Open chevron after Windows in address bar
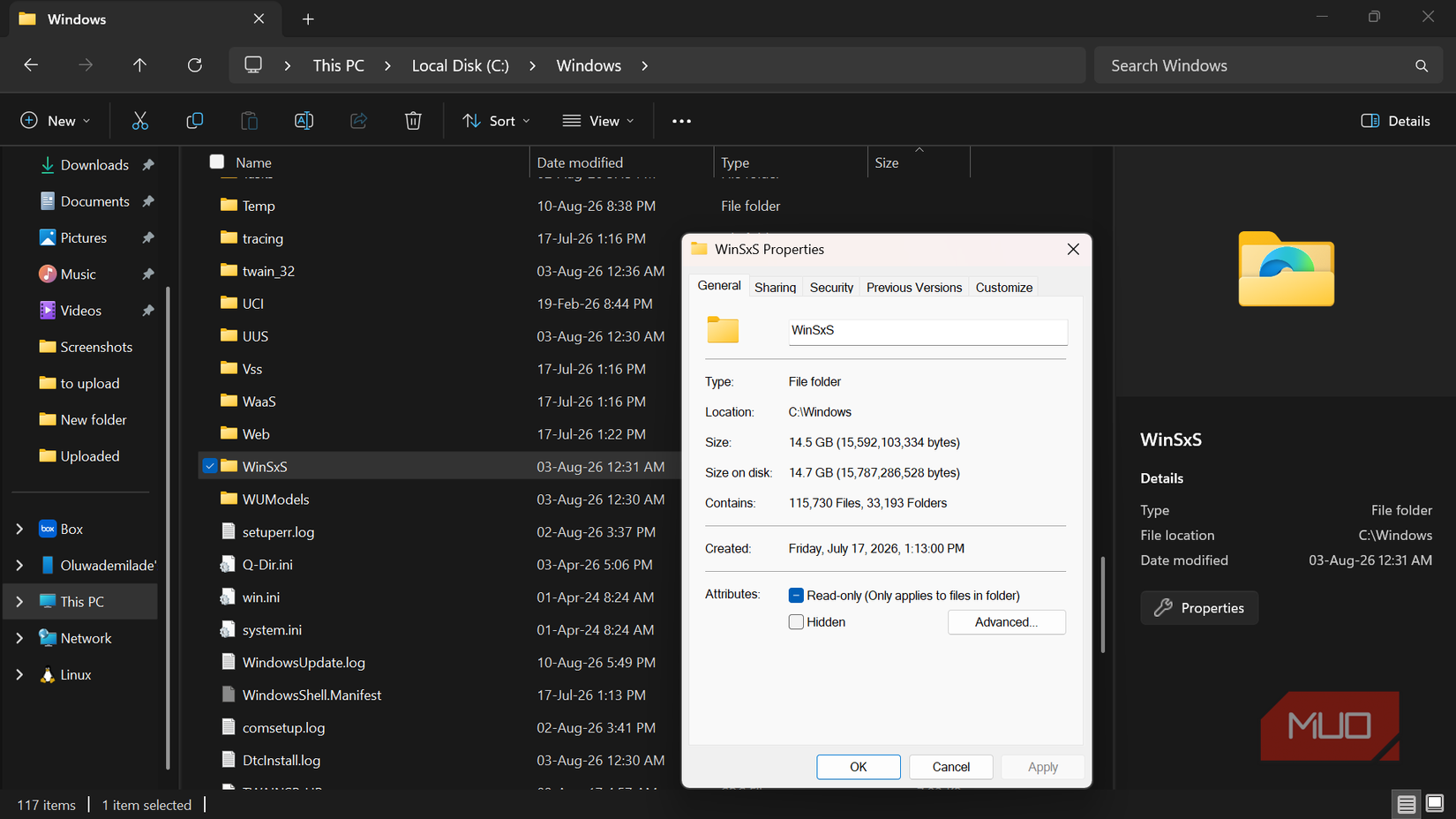Screen dimensions: 1456x819 [645, 66]
